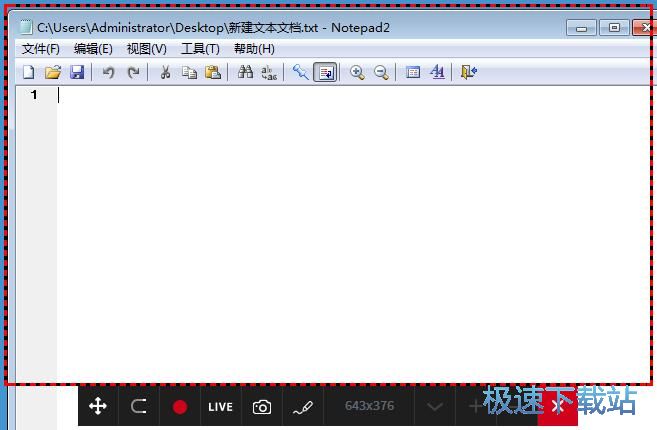
Task: Open a file using the folder icon
Action: click(53, 72)
